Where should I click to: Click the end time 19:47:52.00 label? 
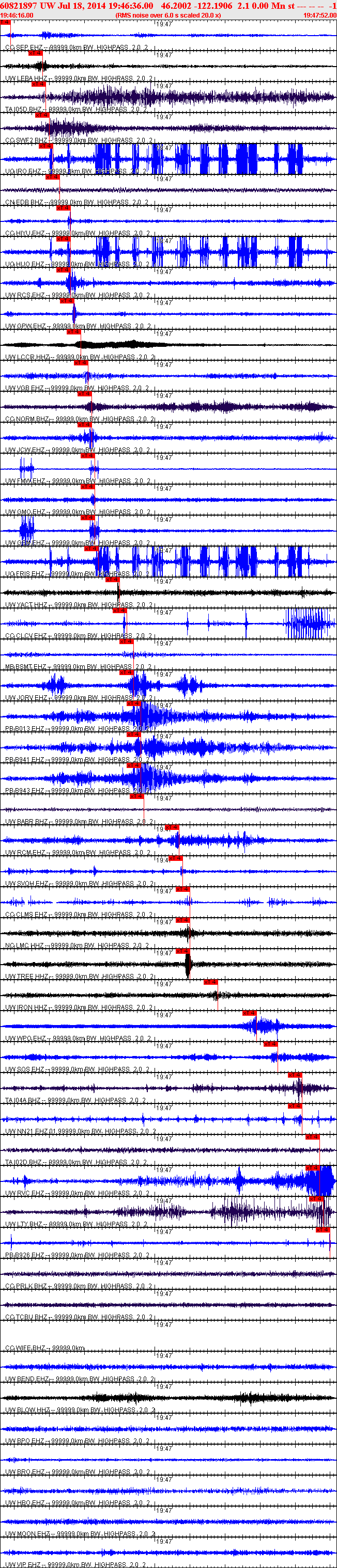point(320,15)
